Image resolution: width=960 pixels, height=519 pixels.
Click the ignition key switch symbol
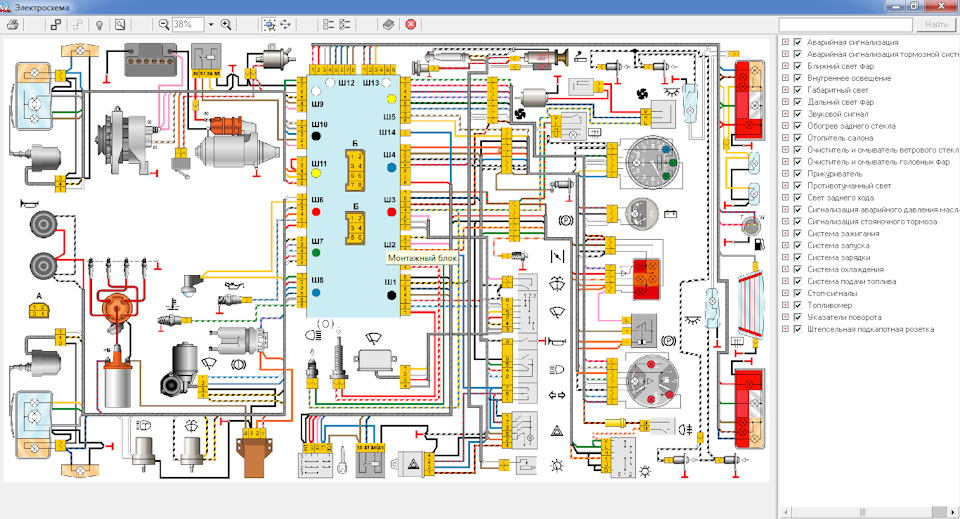pyautogui.click(x=342, y=460)
